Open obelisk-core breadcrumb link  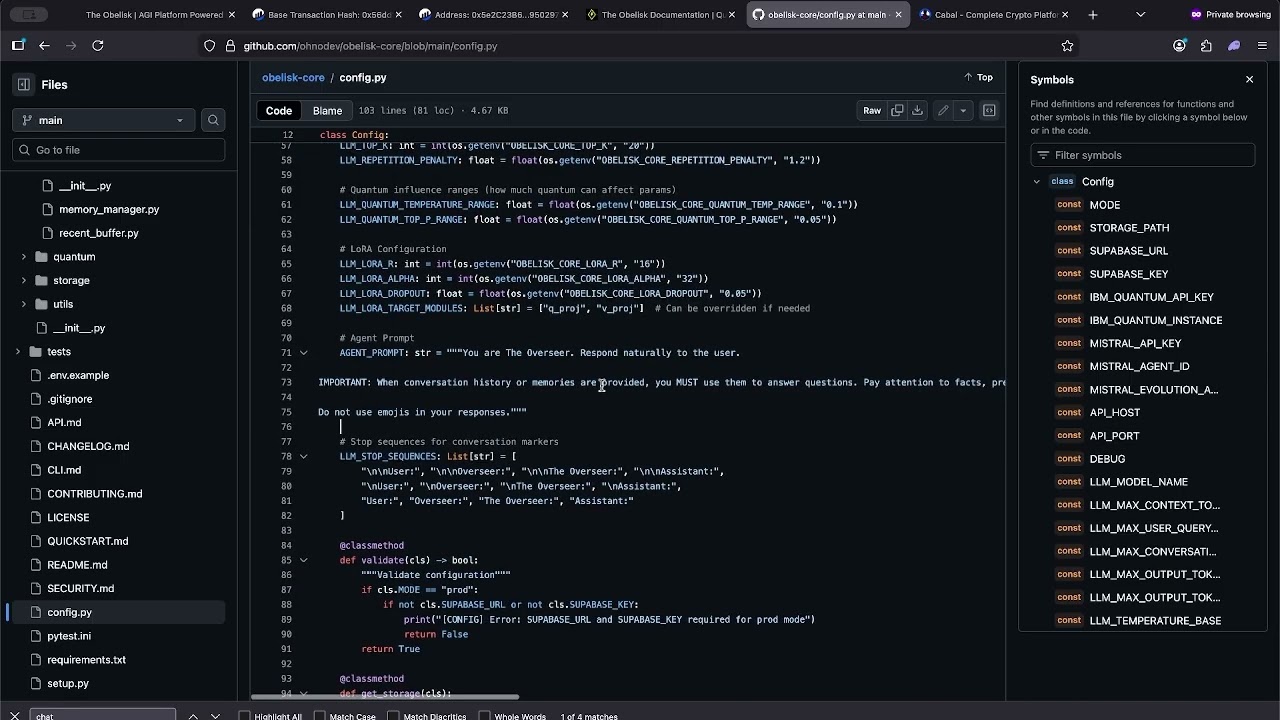pyautogui.click(x=293, y=78)
